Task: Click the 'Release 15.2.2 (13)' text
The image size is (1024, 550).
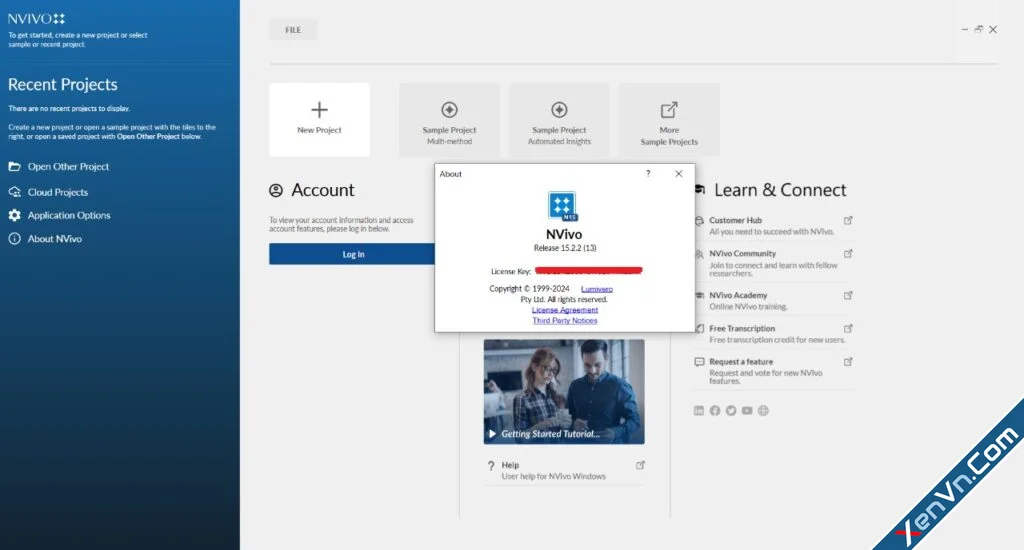Action: point(565,248)
